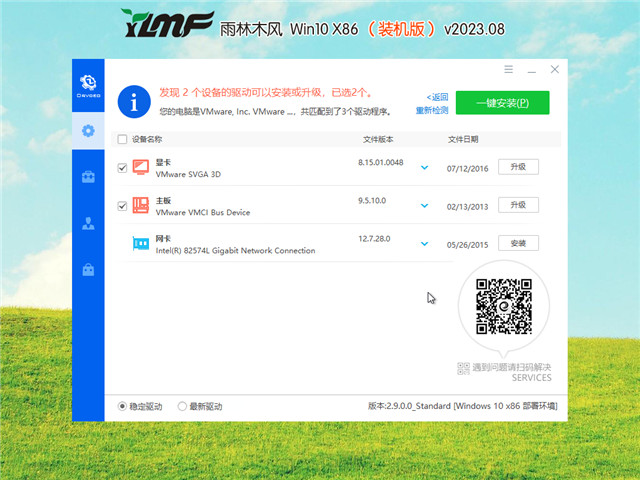This screenshot has width=640, height=480.
Task: Click version 8.15.01.0048 text
Action: 381,162
